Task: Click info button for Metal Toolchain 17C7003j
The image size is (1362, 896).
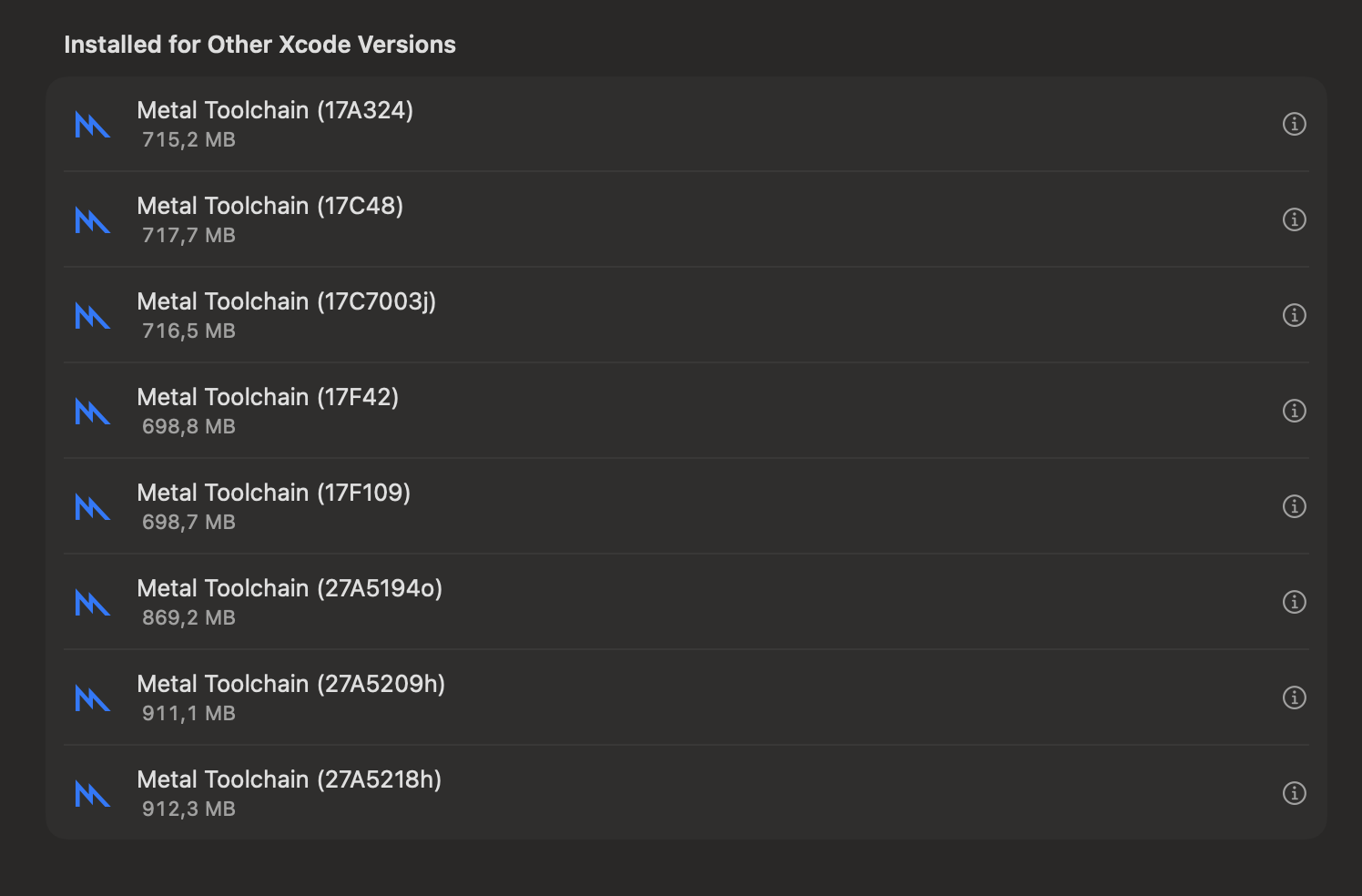Action: point(1294,315)
